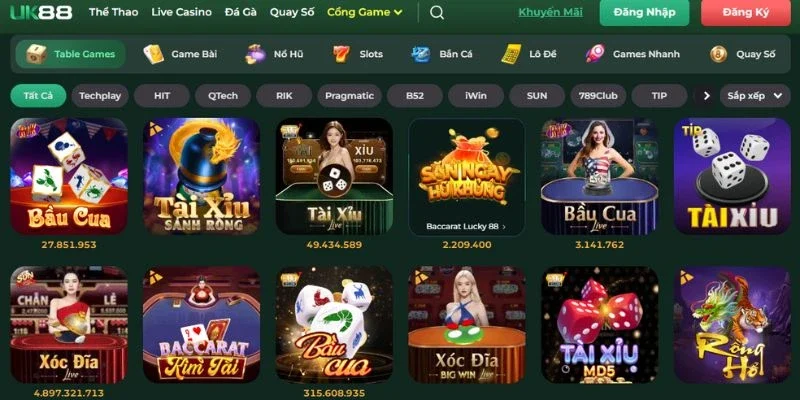Open the Sắp xếp sort dropdown
This screenshot has height=400, width=800.
pos(755,95)
